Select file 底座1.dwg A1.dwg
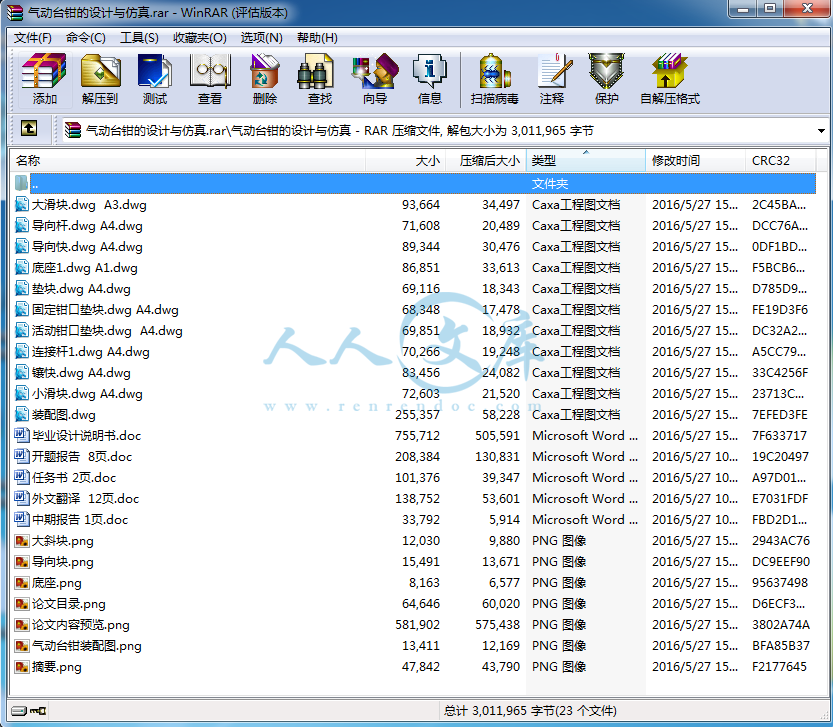Image resolution: width=833 pixels, height=727 pixels. coord(84,268)
